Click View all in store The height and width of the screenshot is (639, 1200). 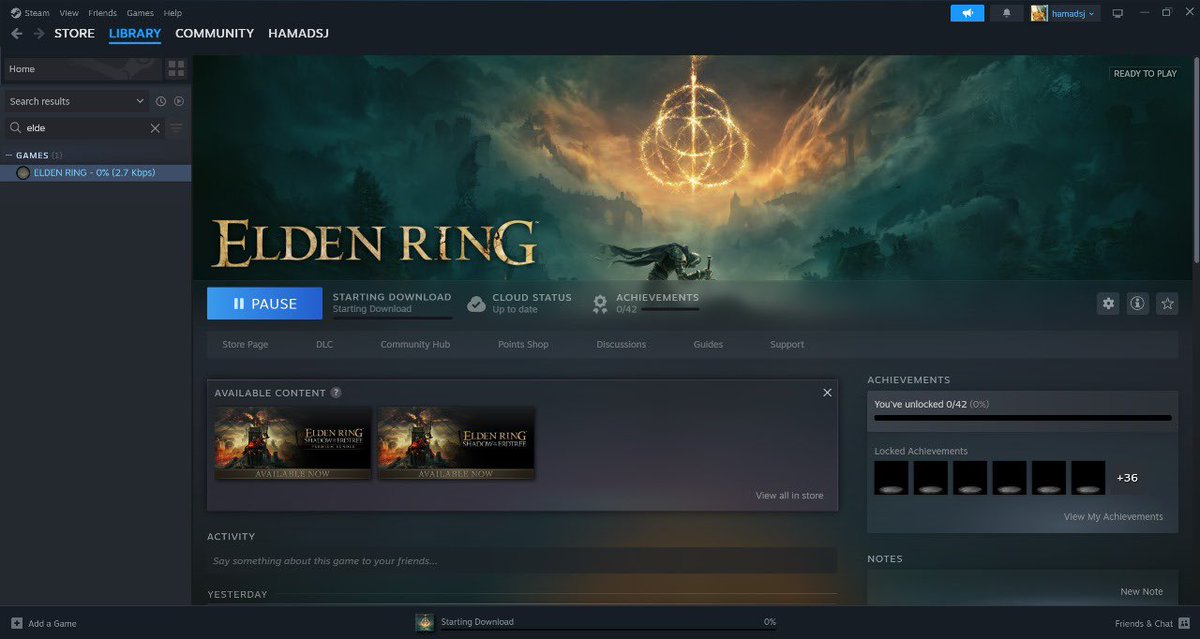[789, 495]
